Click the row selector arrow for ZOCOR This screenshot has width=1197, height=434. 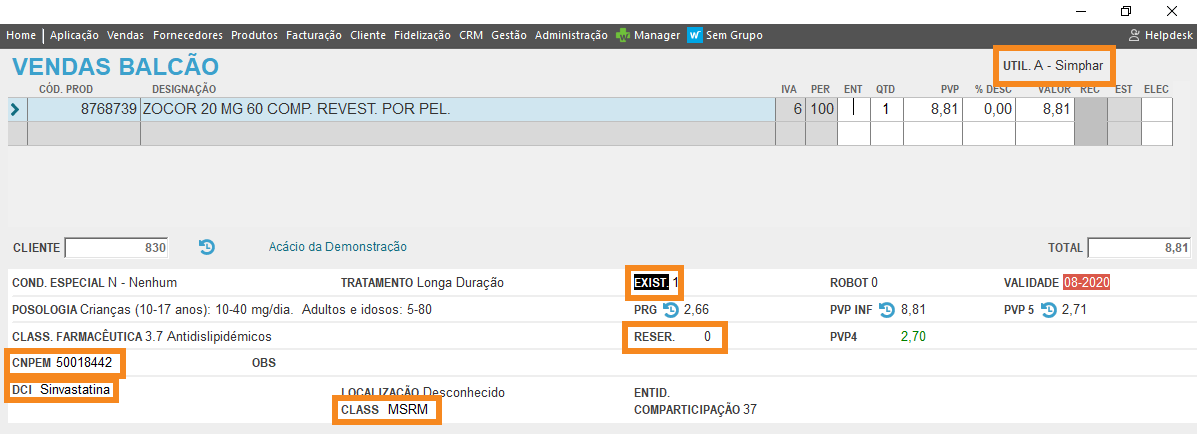click(15, 109)
